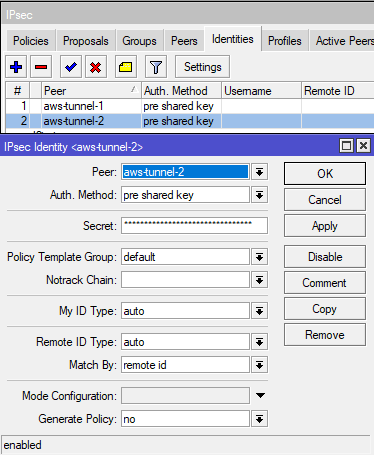Switch to the Policies tab
Viewport: 374px width, 455px height.
[x=31, y=41]
